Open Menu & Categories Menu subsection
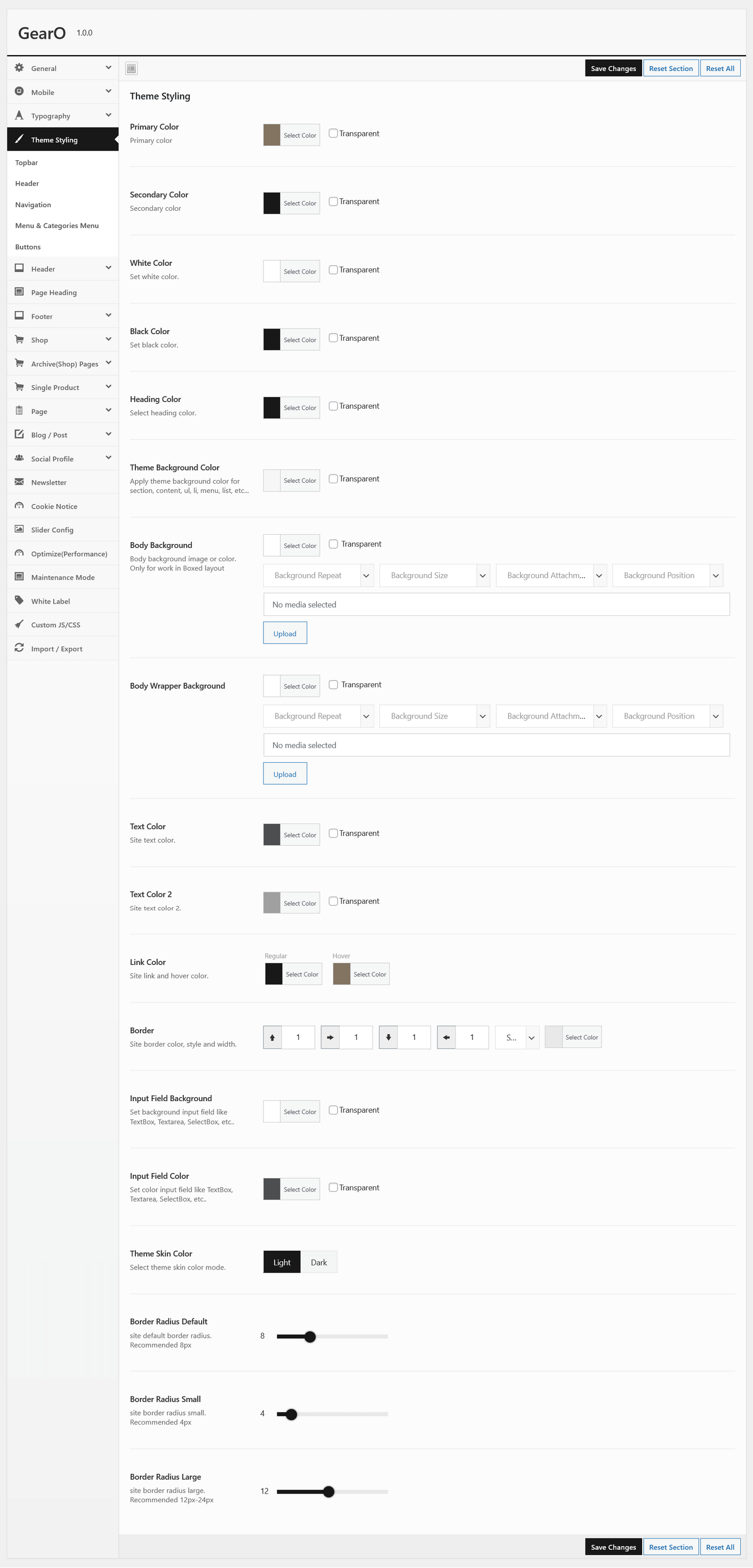 pyautogui.click(x=57, y=225)
